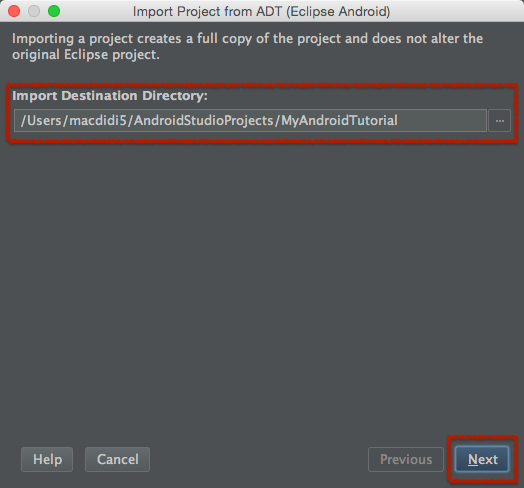
Task: Click the Cancel button
Action: (x=117, y=459)
